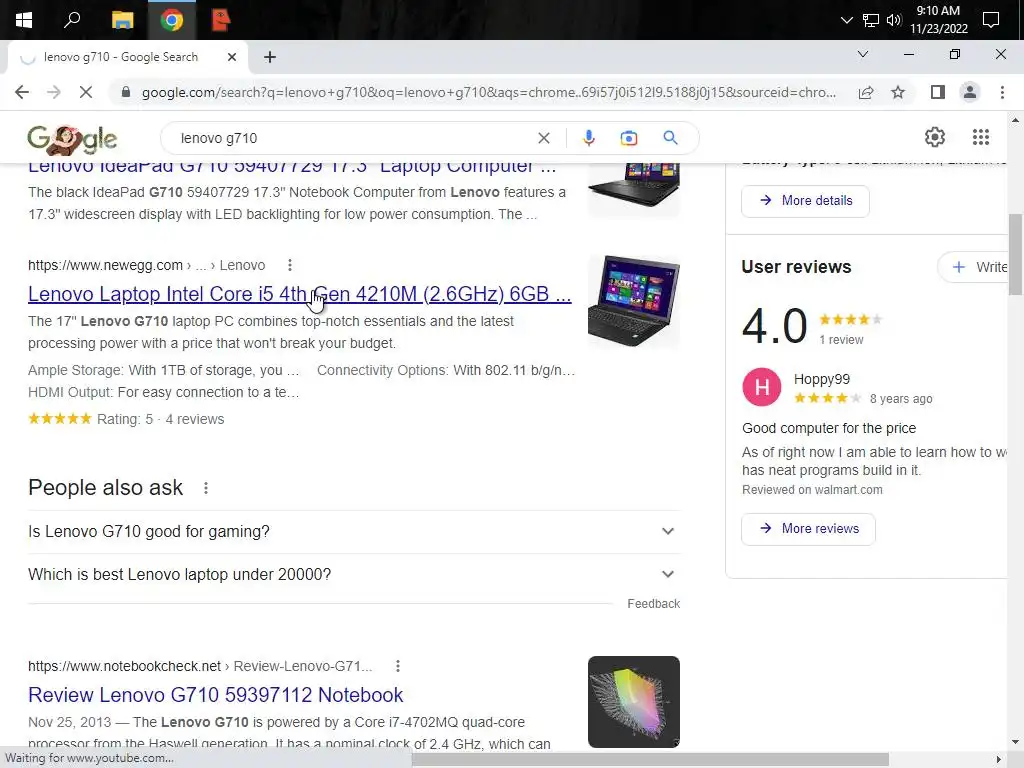Screen dimensions: 1024x768
Task: Click the scroll-down arrow of page scrollbar
Action: (1015, 741)
